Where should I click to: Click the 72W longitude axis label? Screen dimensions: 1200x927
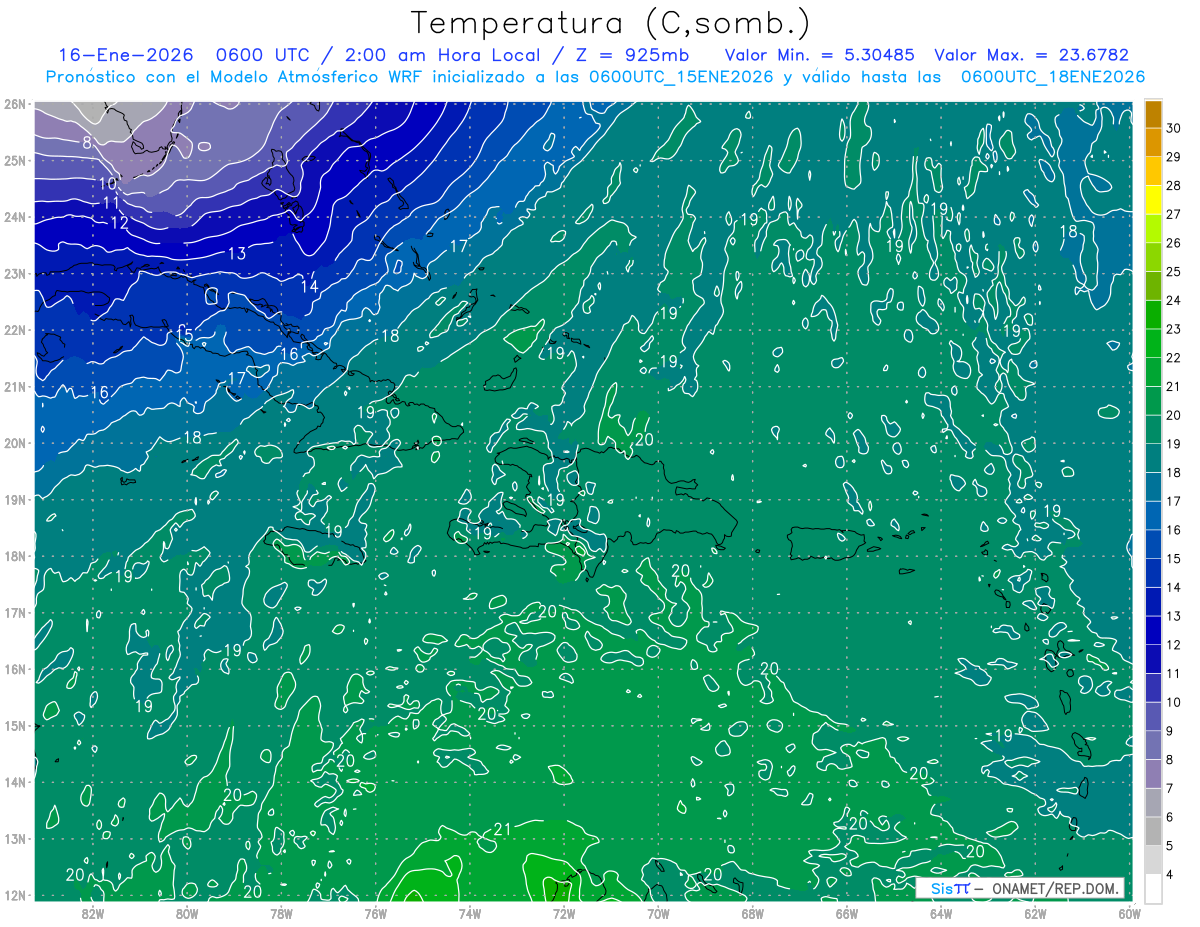pyautogui.click(x=564, y=913)
